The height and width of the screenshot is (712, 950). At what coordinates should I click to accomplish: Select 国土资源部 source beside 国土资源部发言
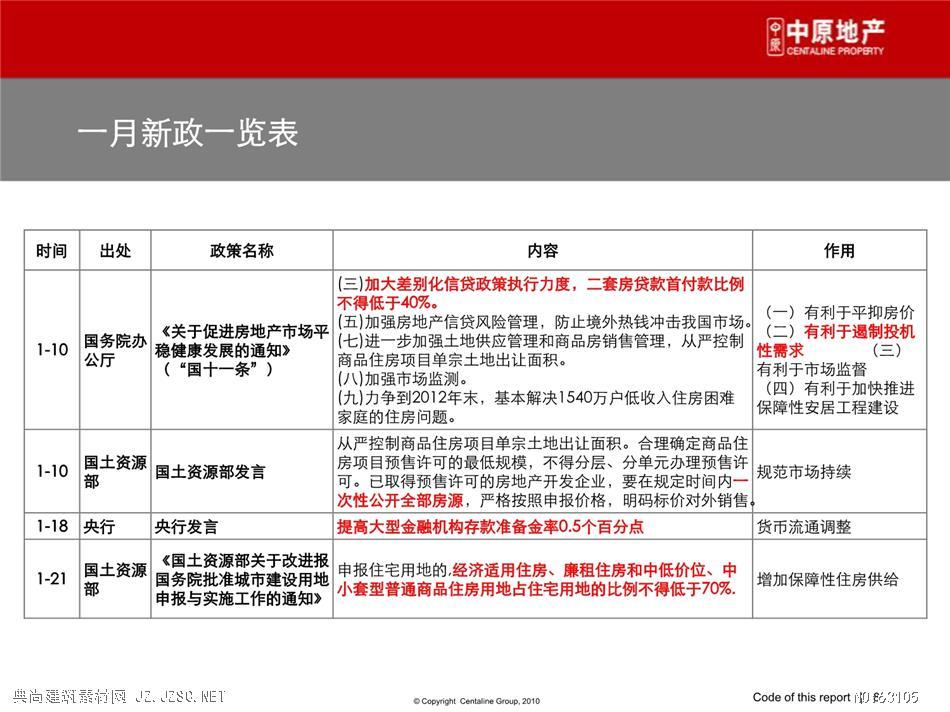115,471
